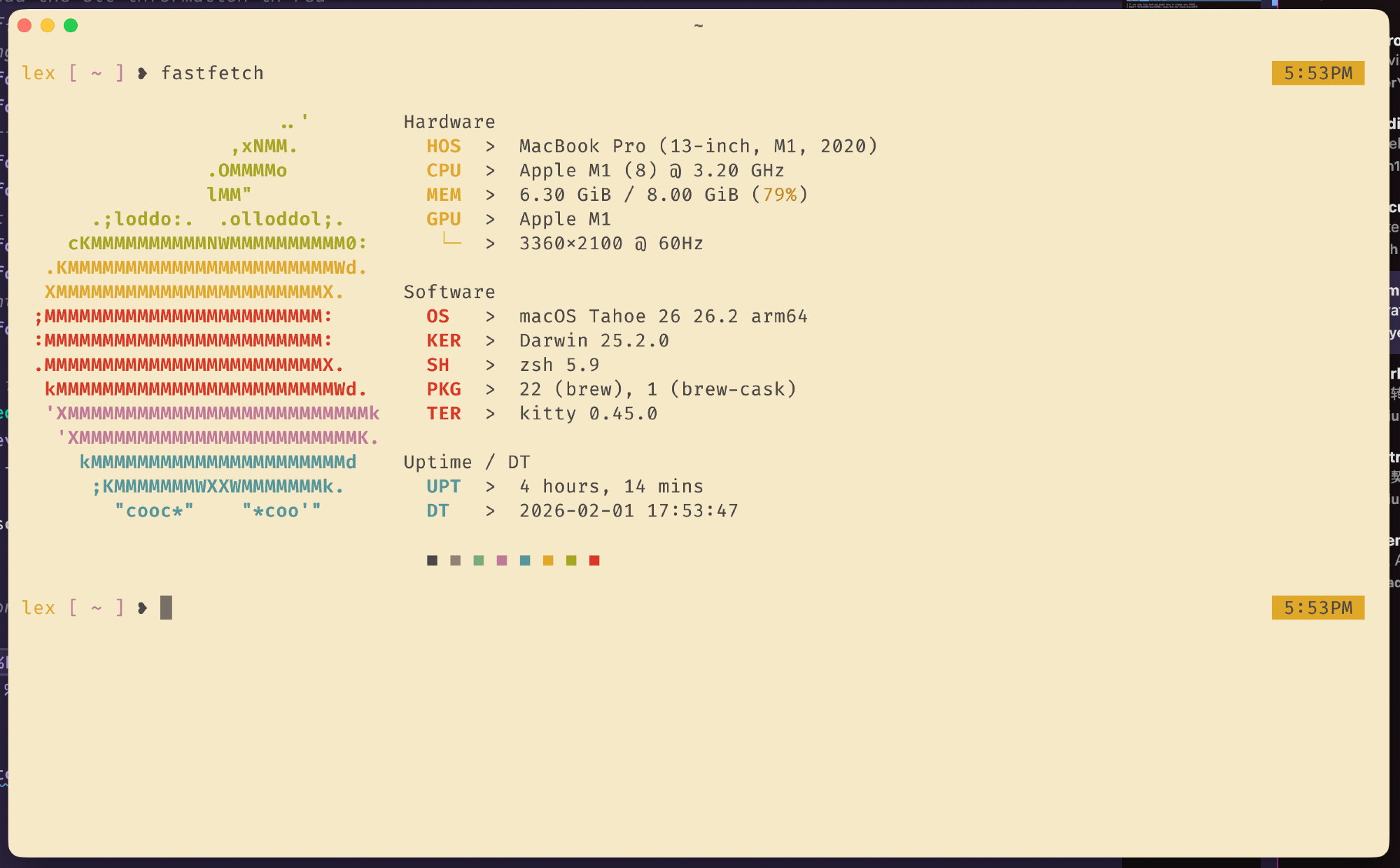Click the prompt arrow icon on bottom line
The width and height of the screenshot is (1400, 868).
pos(143,608)
